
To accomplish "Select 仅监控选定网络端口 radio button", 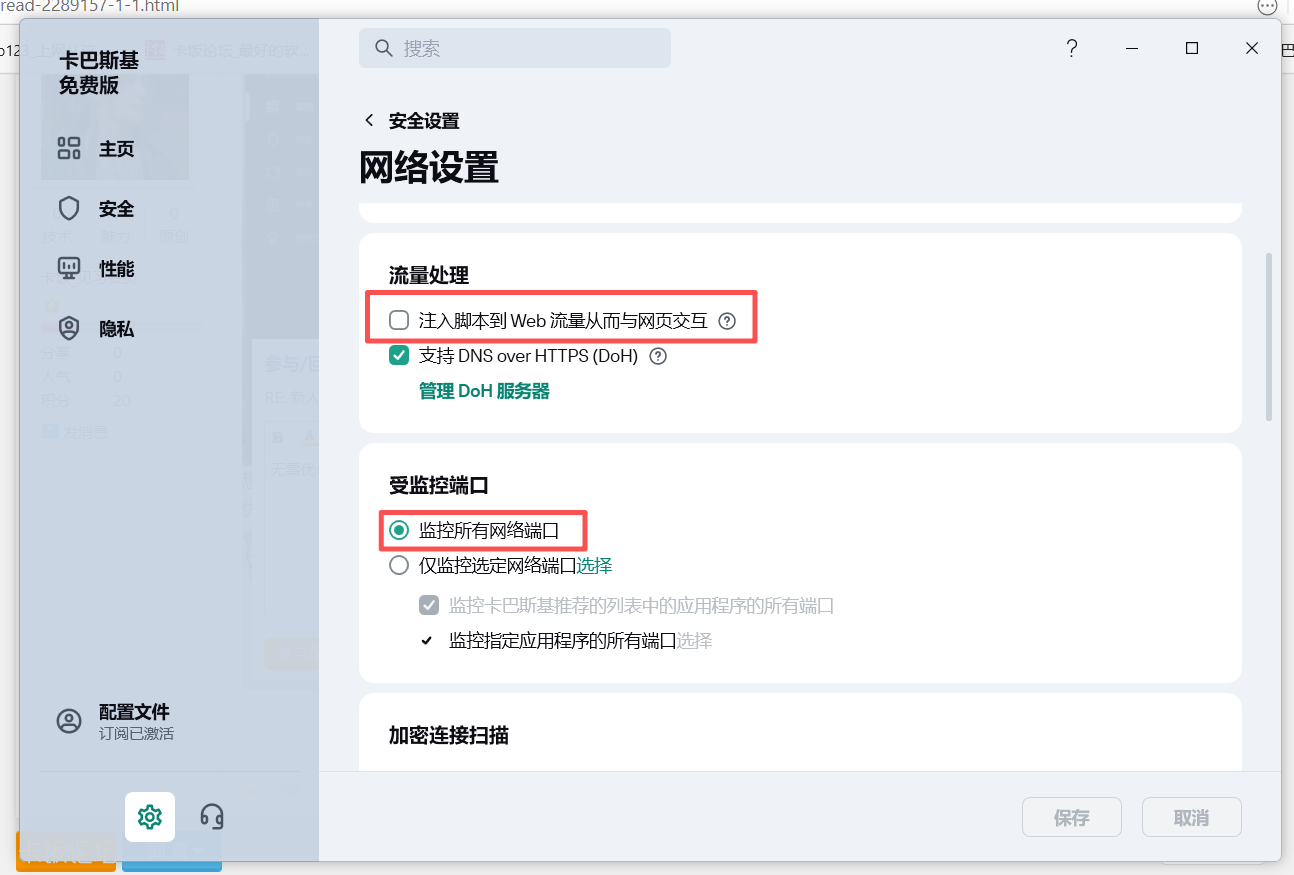I will pos(399,566).
